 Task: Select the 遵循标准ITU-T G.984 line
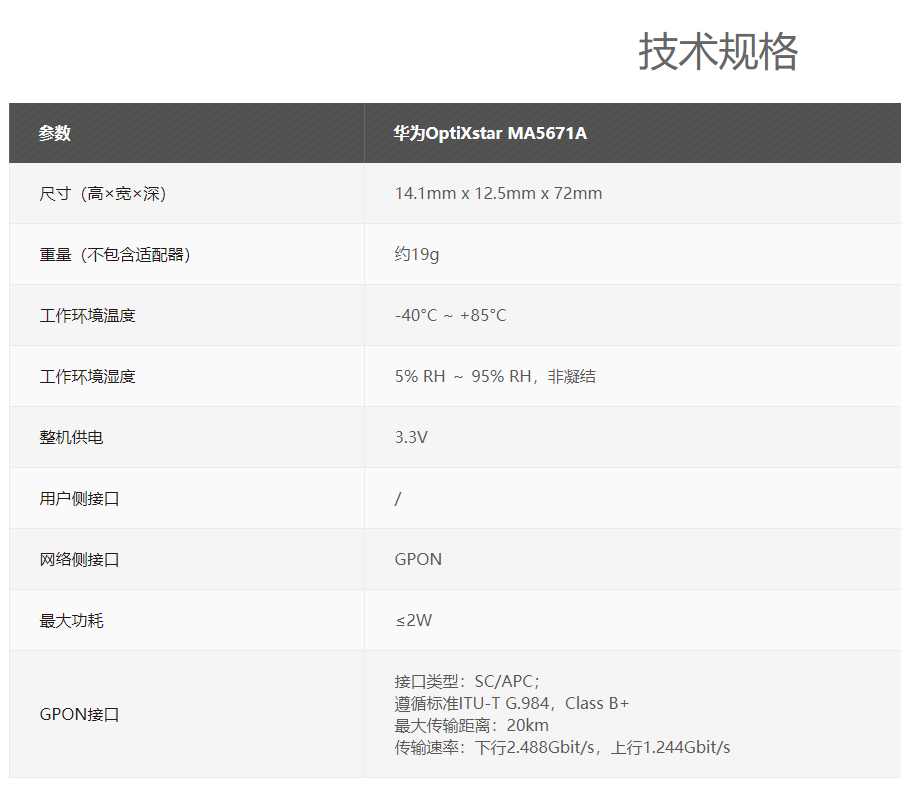511,703
